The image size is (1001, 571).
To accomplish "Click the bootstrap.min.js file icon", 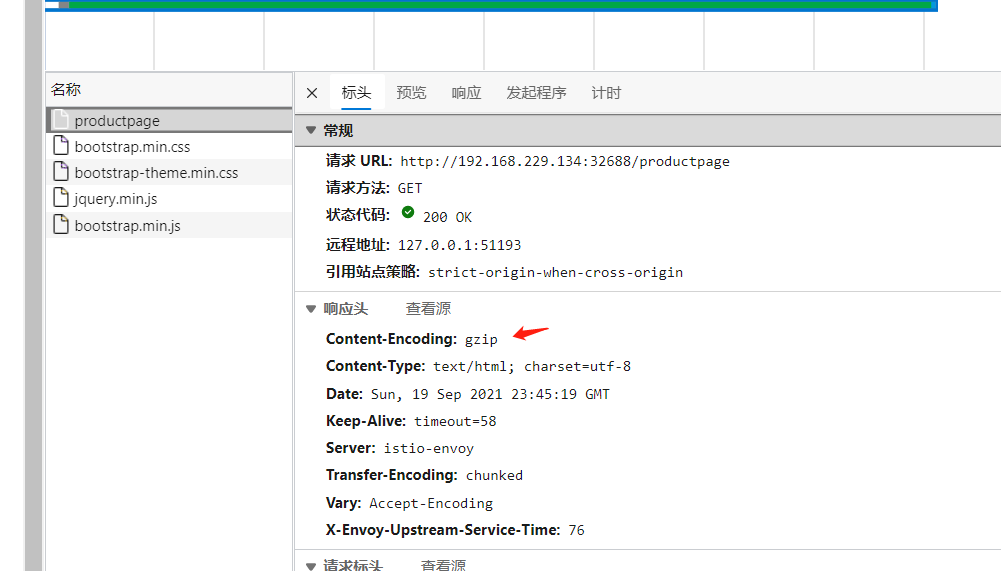I will point(61,225).
